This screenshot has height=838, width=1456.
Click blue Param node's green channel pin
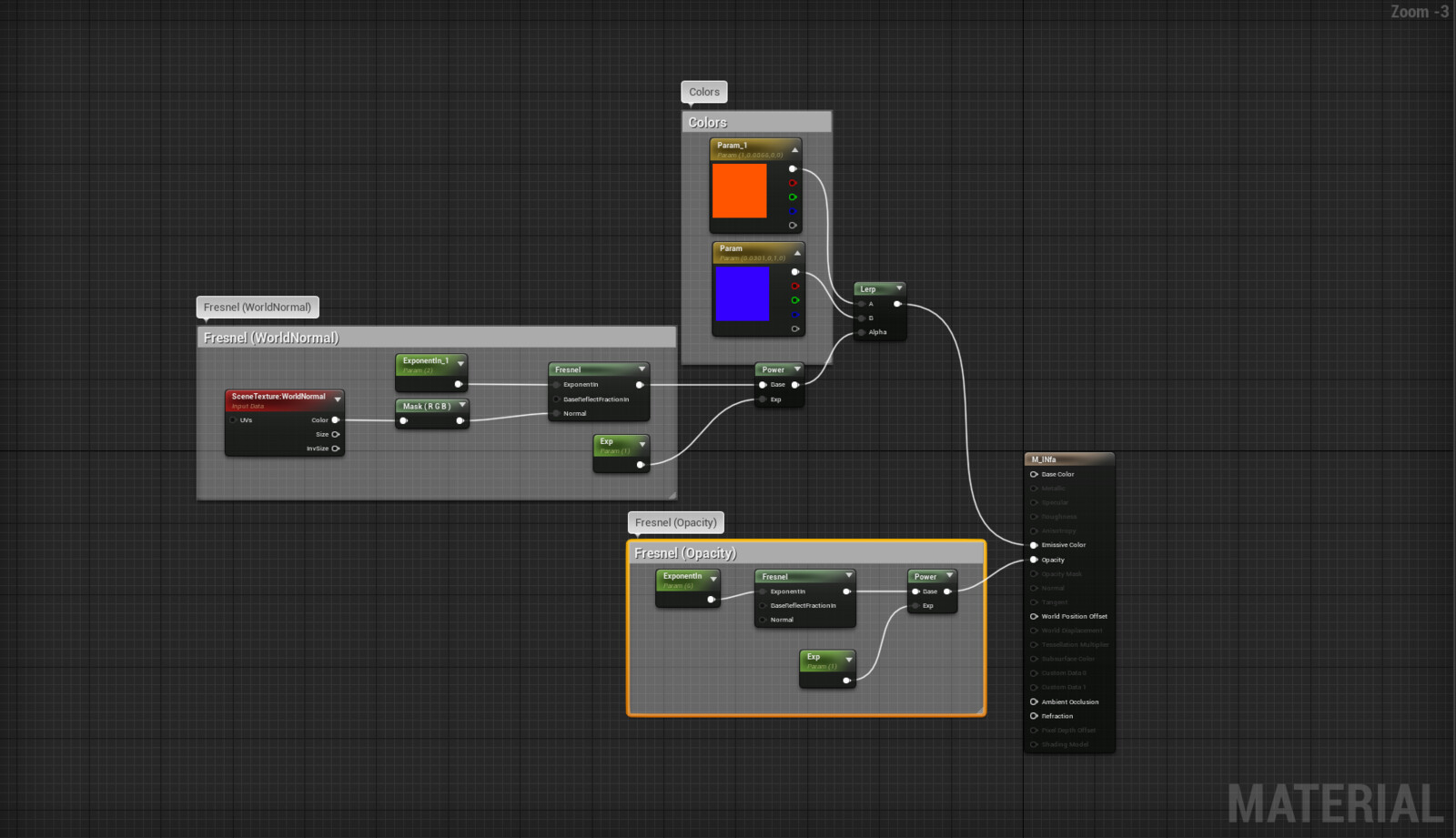795,300
